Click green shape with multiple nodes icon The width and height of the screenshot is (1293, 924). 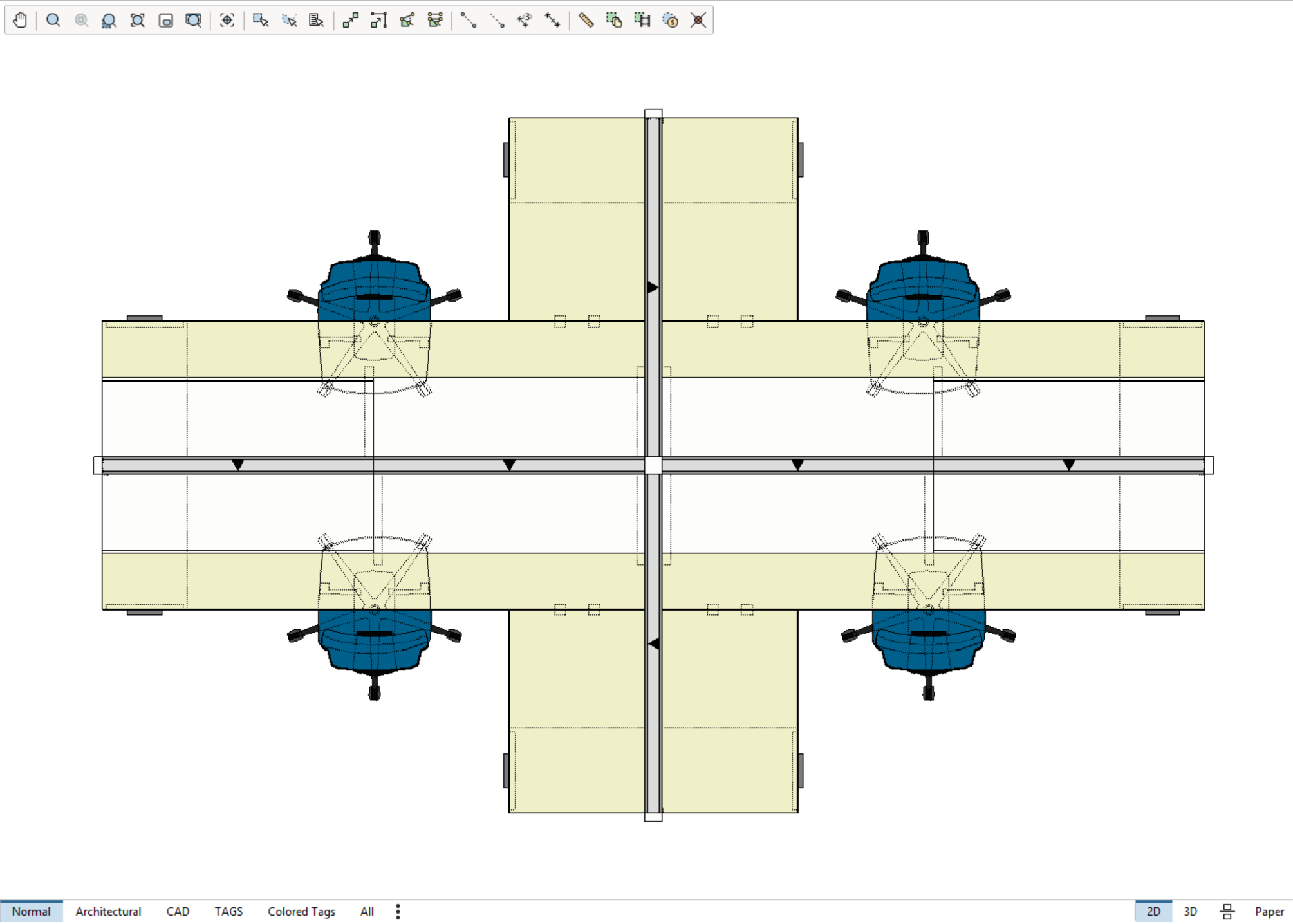[x=435, y=21]
